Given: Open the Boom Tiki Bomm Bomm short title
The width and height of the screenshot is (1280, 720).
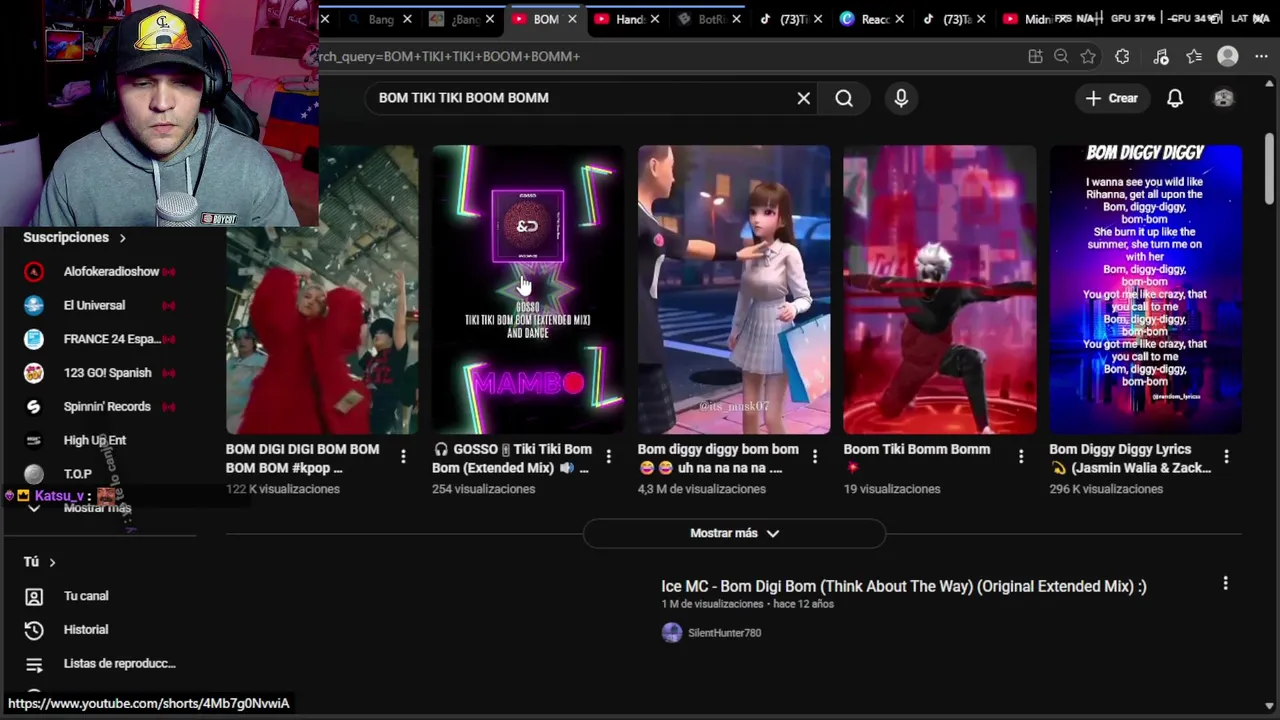Looking at the screenshot, I should click(x=917, y=450).
